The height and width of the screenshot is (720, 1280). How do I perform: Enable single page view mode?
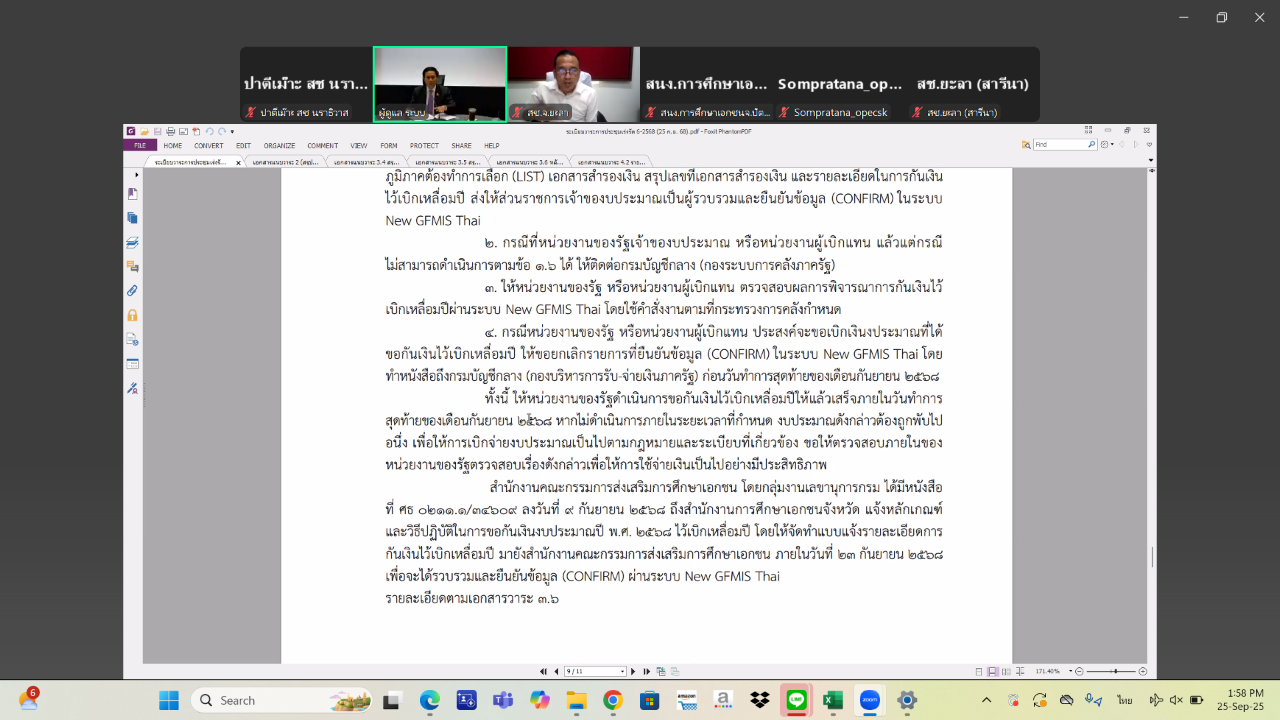point(980,671)
